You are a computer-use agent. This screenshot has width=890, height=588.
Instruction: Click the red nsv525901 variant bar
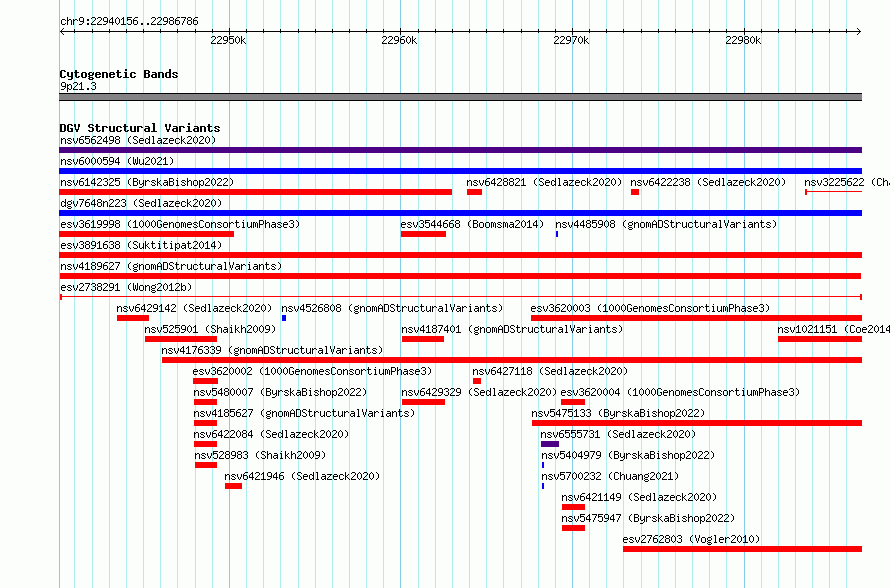tap(181, 339)
